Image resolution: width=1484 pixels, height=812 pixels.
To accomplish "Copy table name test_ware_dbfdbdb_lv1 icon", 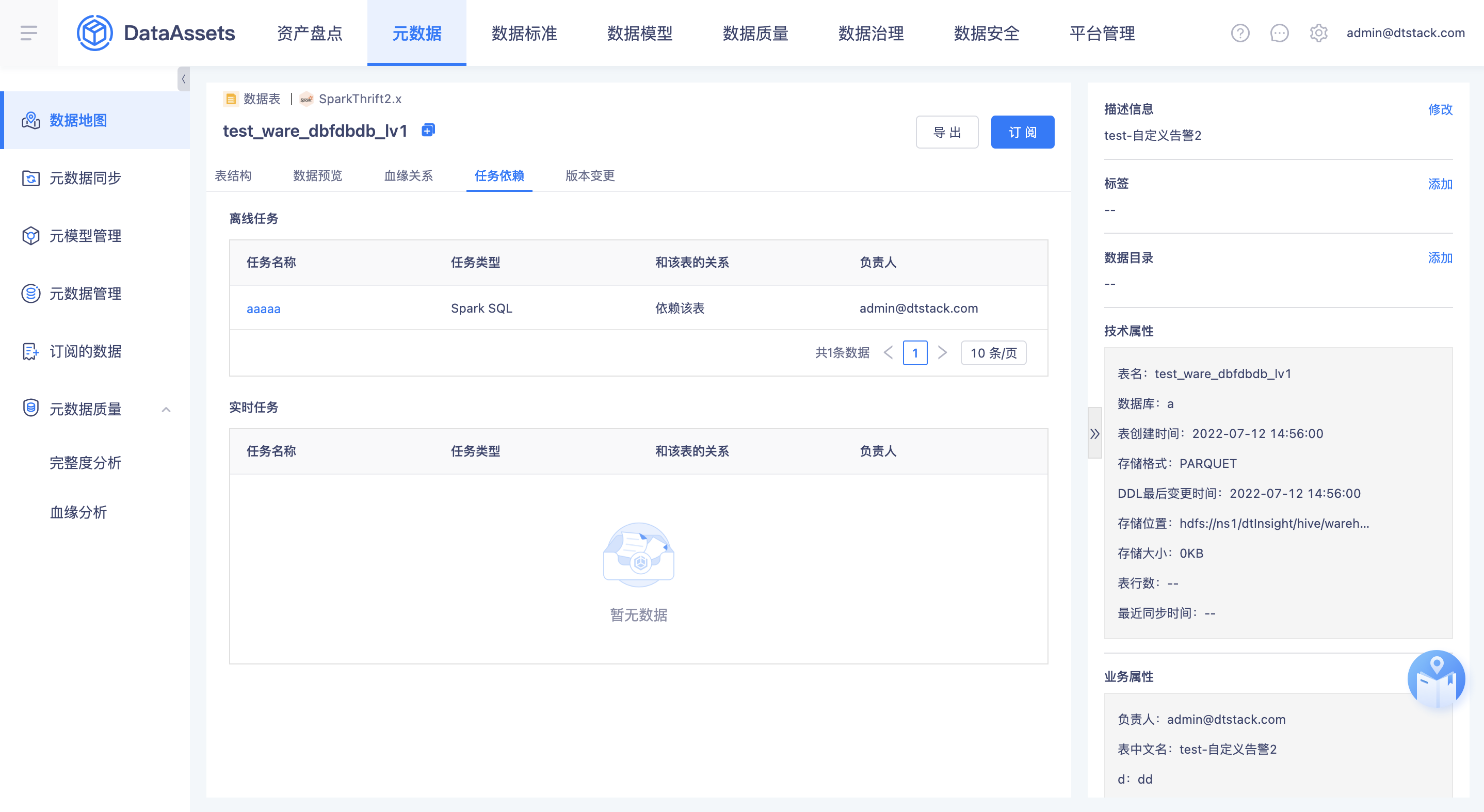I will pyautogui.click(x=428, y=130).
